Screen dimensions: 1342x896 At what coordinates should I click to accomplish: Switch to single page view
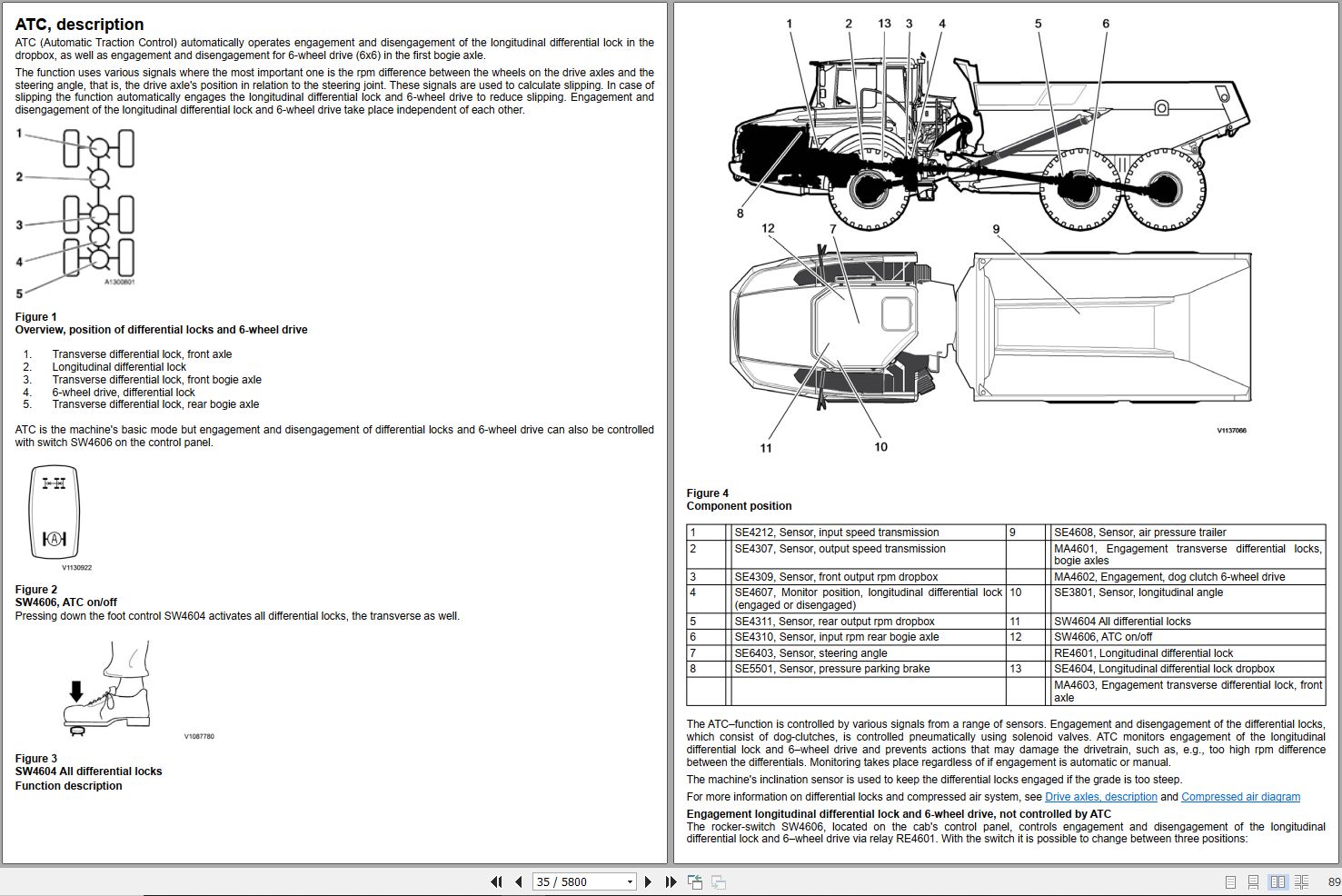pyautogui.click(x=1230, y=881)
